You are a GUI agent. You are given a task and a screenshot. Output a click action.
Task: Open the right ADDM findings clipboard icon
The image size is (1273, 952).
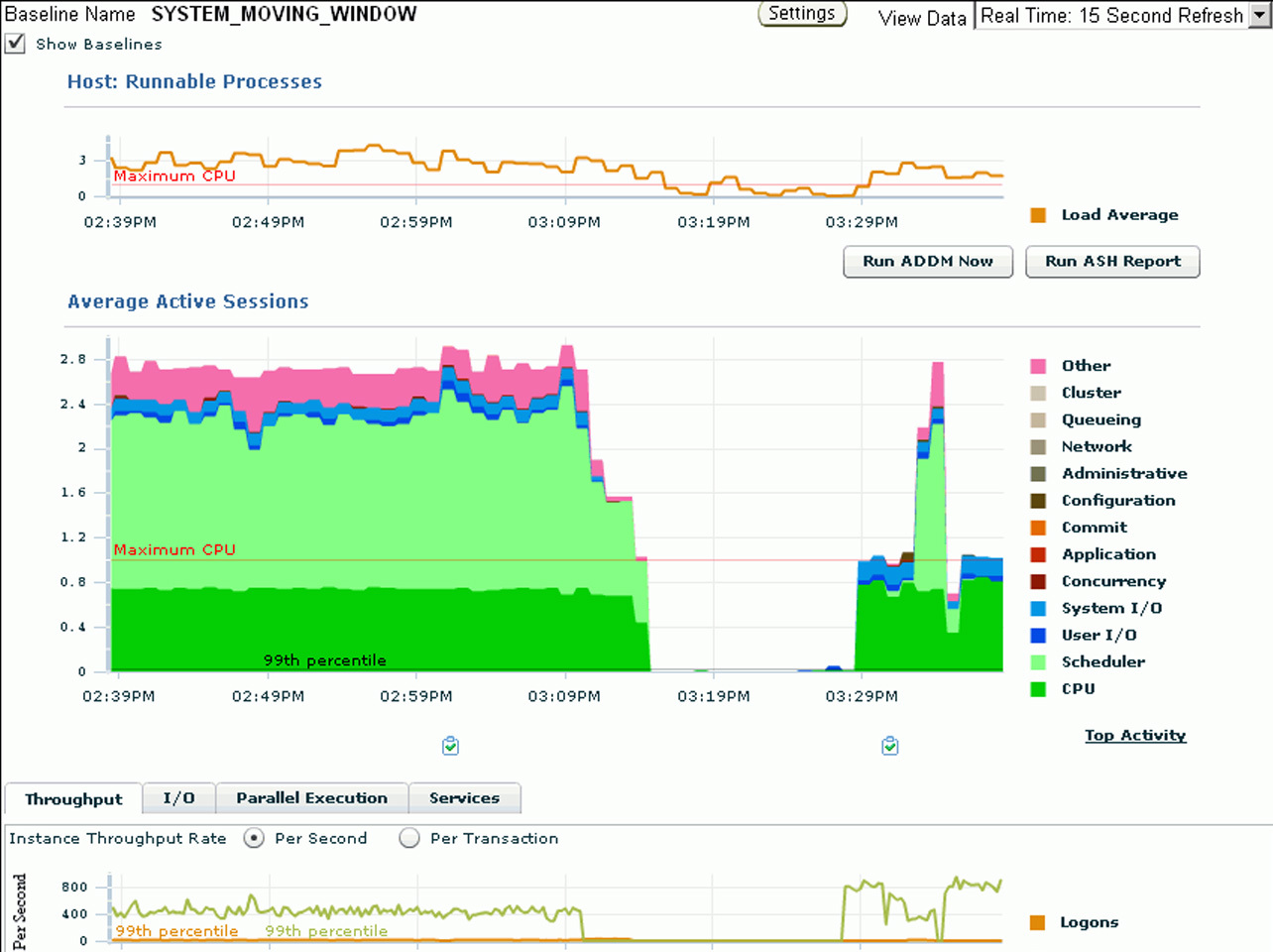point(889,746)
